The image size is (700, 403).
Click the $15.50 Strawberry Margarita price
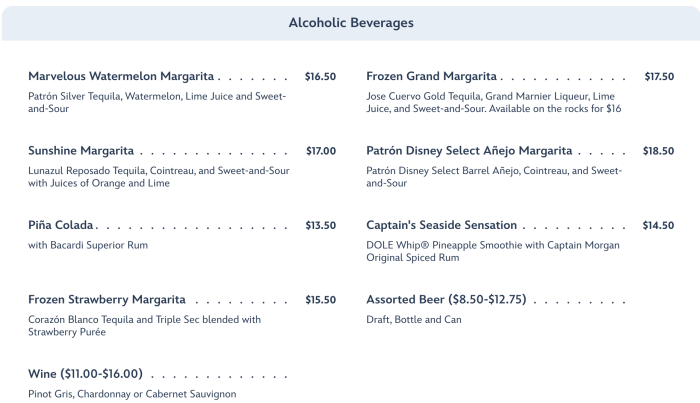pos(320,300)
